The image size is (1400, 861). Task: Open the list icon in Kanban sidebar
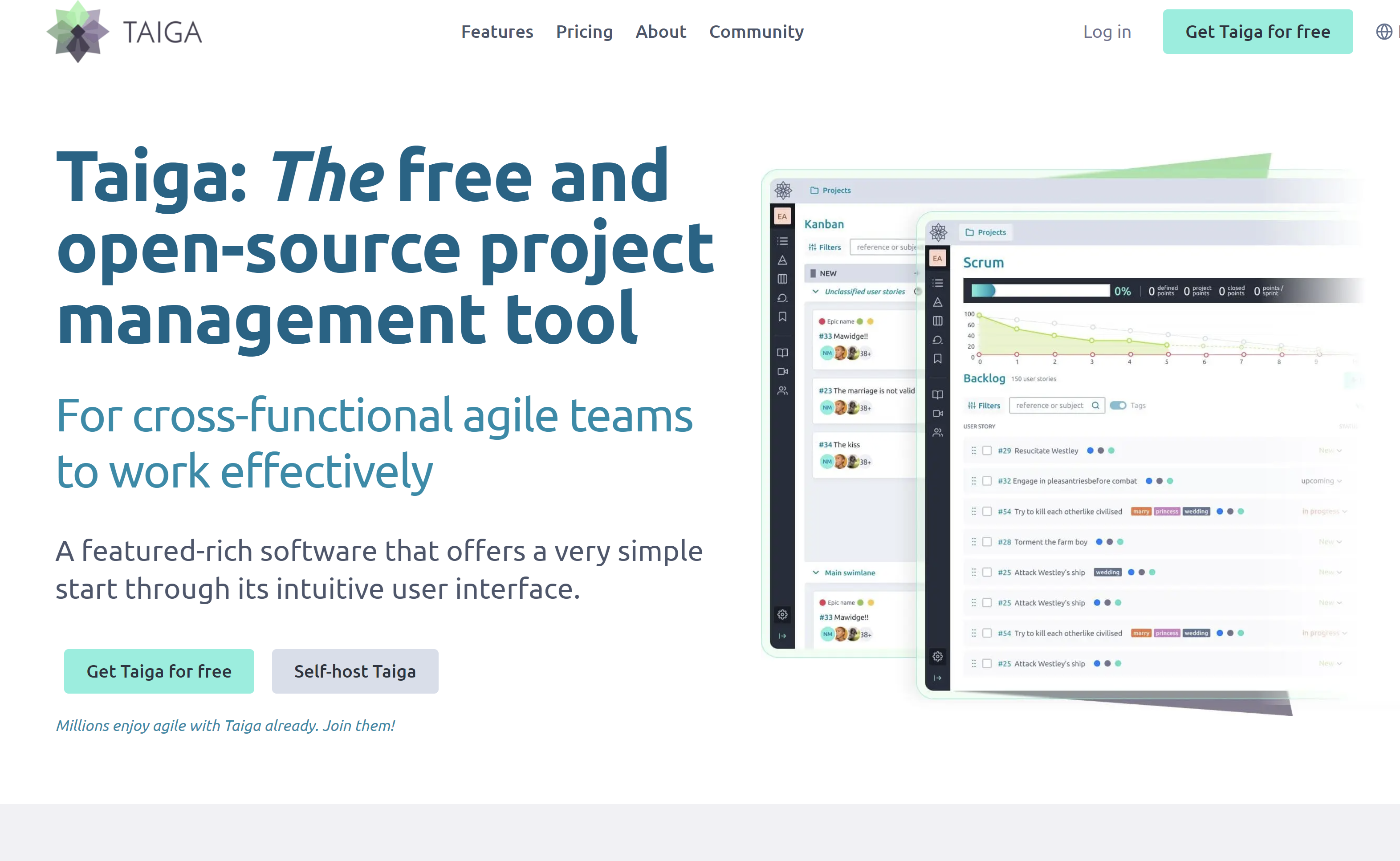point(782,241)
